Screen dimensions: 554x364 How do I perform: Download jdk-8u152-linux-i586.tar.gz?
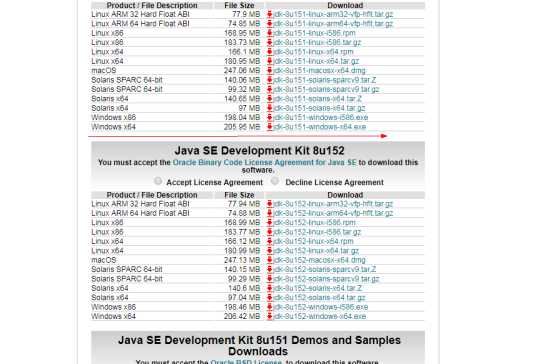tap(317, 232)
